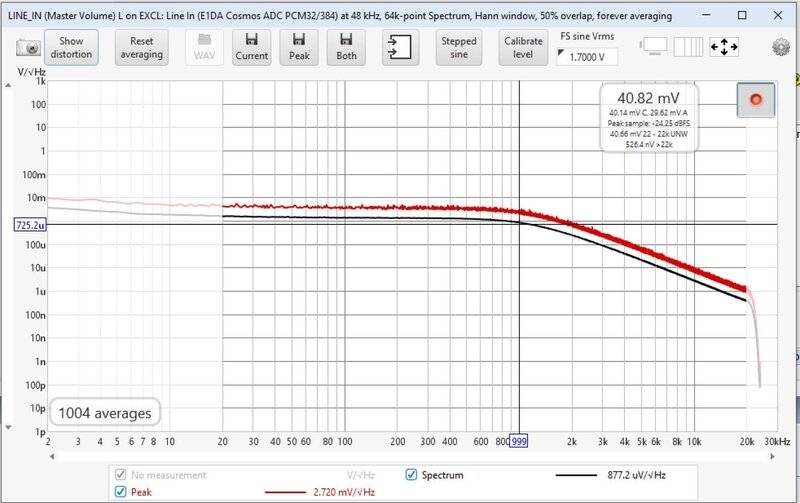This screenshot has height=503, width=800.
Task: Click the 1004 averages indicator
Action: (105, 413)
